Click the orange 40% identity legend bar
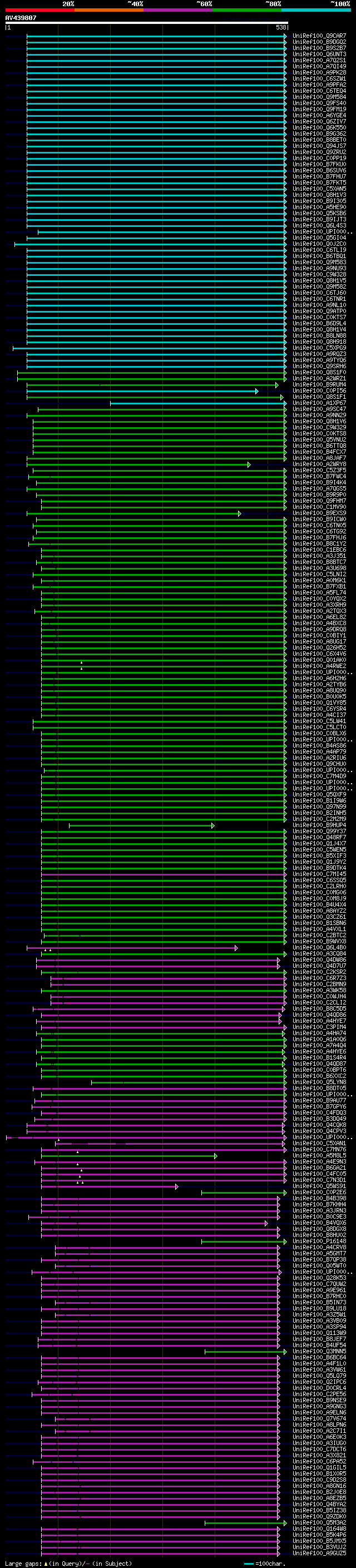Screen dimensions: 356x1568 click(109, 11)
